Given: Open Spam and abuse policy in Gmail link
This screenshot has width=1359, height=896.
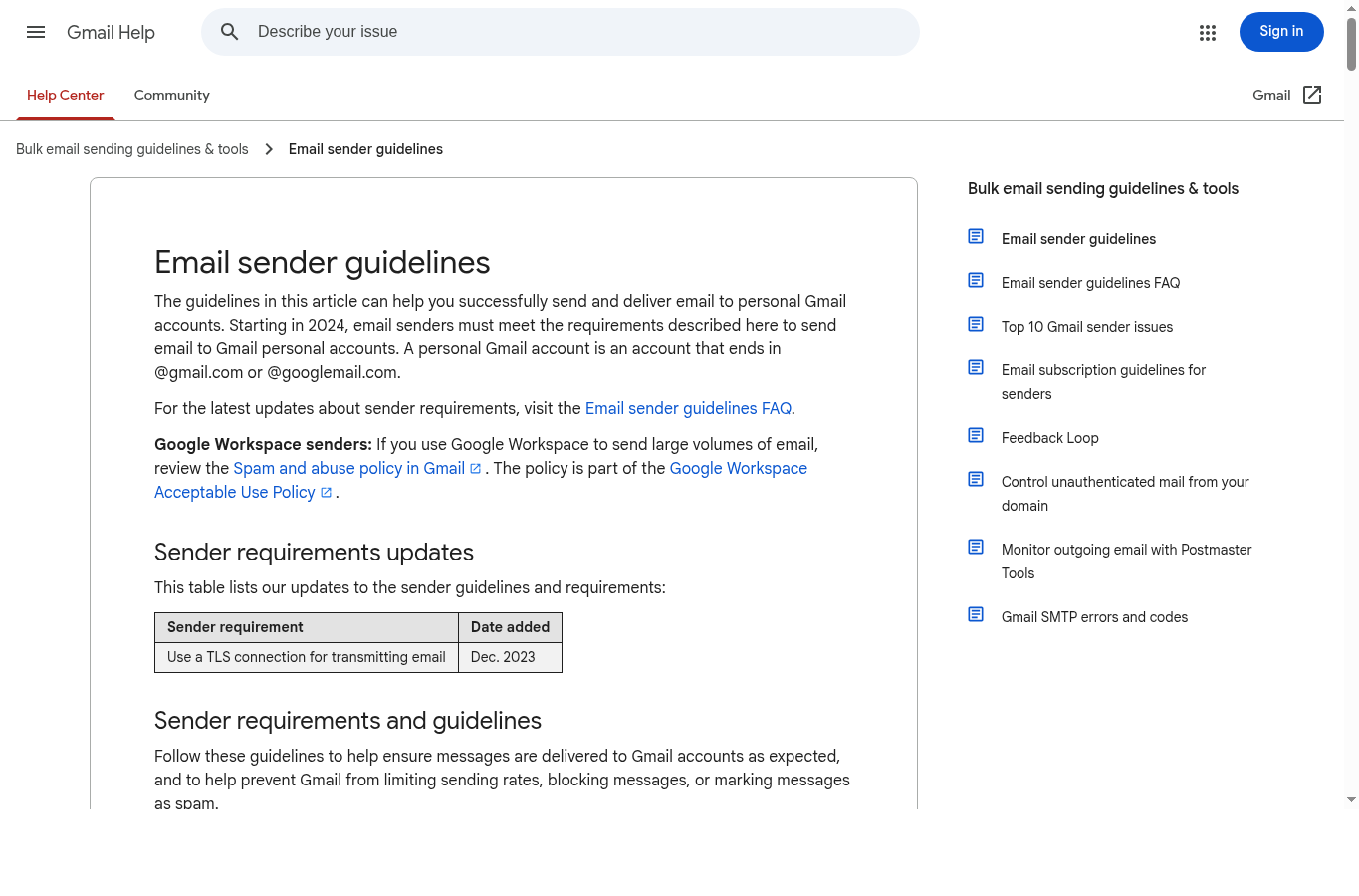Looking at the screenshot, I should coord(349,468).
